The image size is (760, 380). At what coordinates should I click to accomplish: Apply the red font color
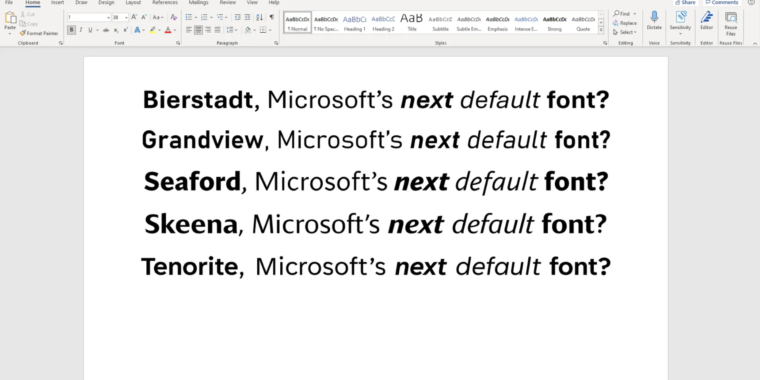(168, 30)
